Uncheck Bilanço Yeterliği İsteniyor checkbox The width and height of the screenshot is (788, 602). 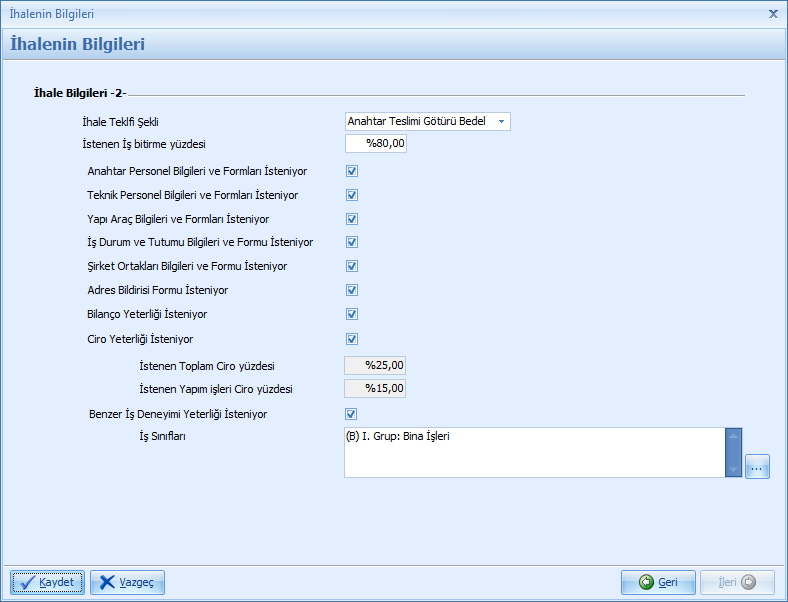pyautogui.click(x=352, y=314)
